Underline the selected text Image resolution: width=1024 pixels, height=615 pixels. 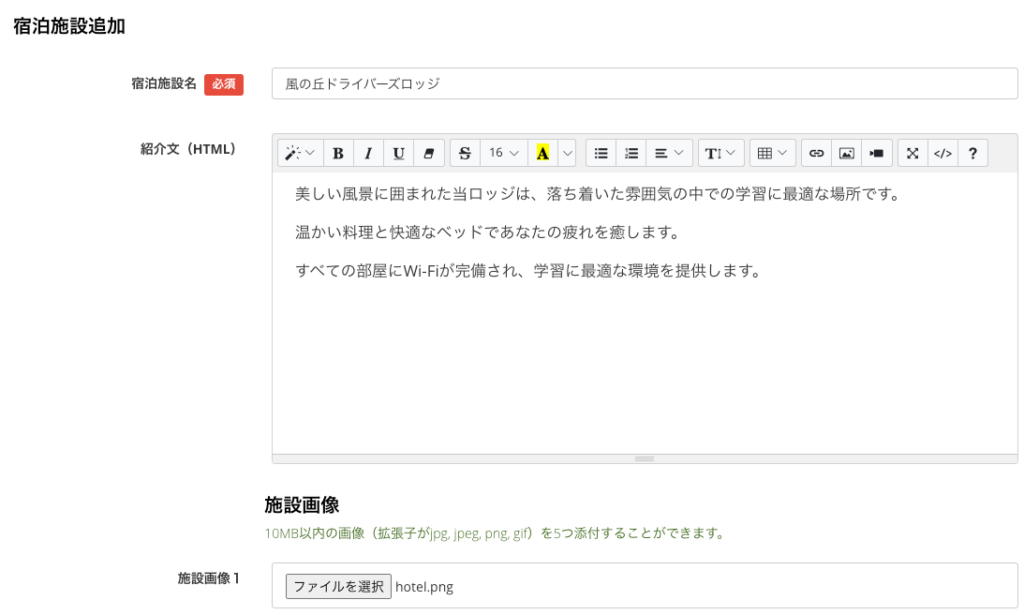click(399, 153)
